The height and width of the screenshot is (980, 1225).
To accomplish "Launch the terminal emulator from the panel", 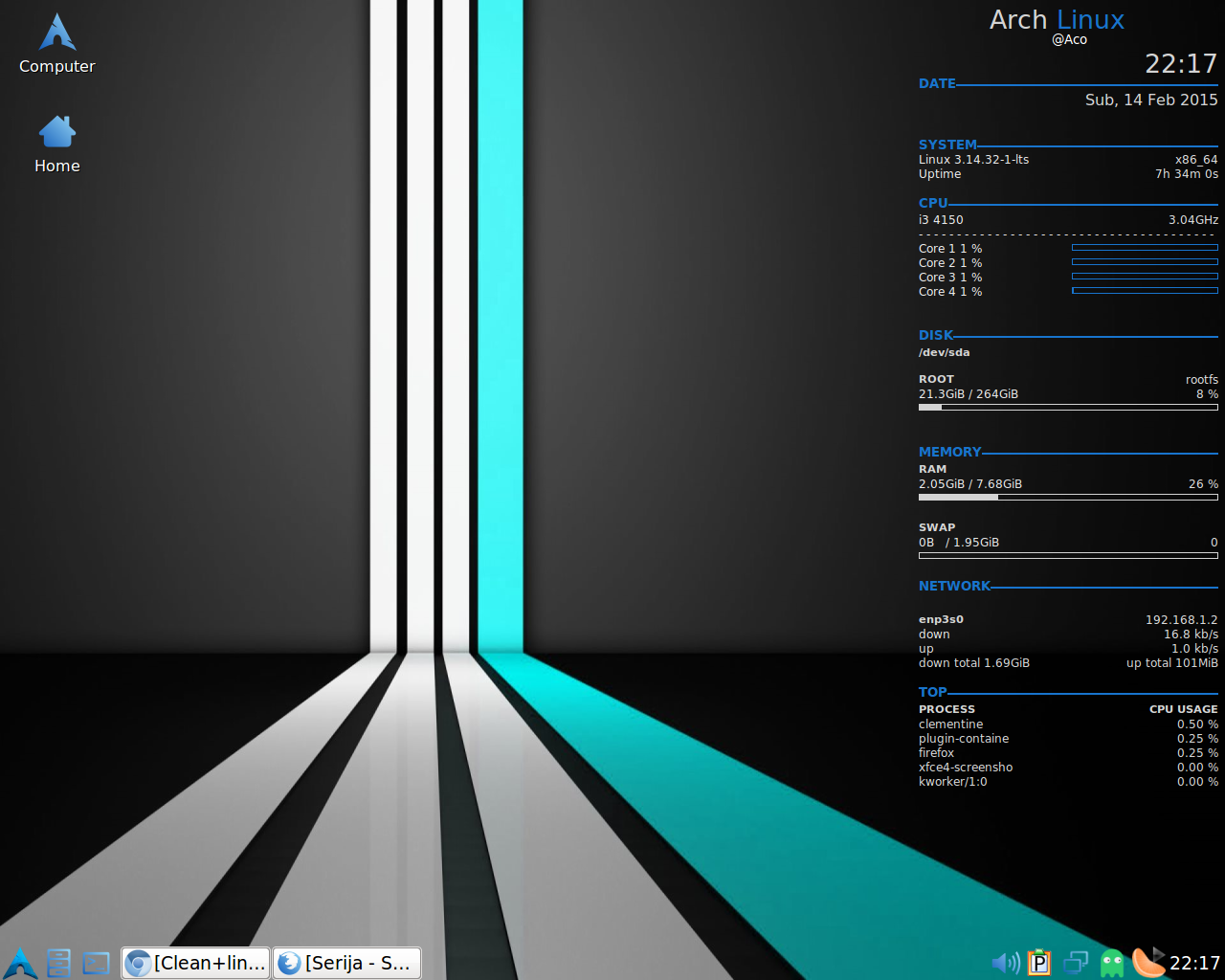I will pos(96,963).
